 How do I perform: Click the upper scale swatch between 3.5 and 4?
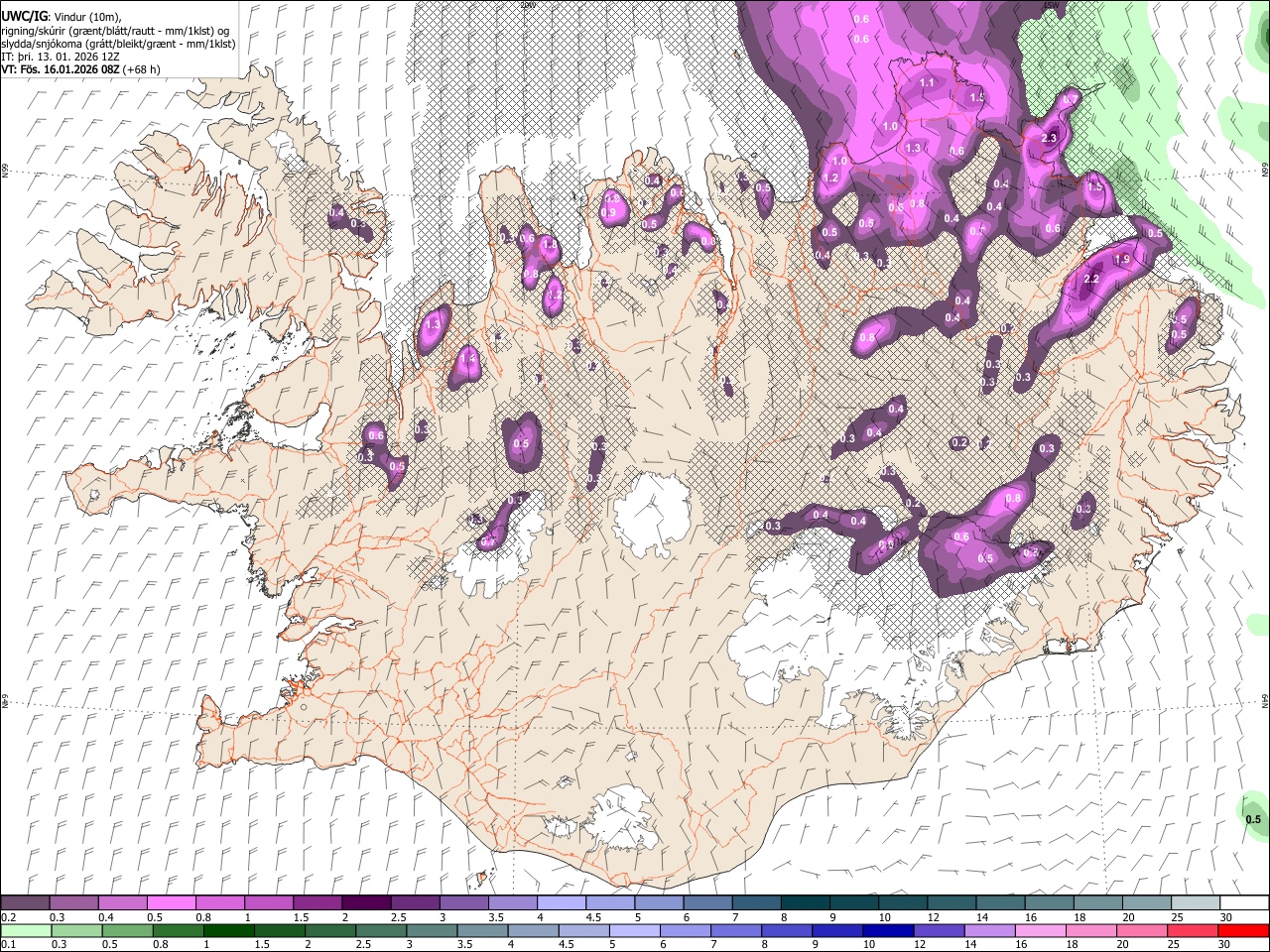[x=512, y=903]
